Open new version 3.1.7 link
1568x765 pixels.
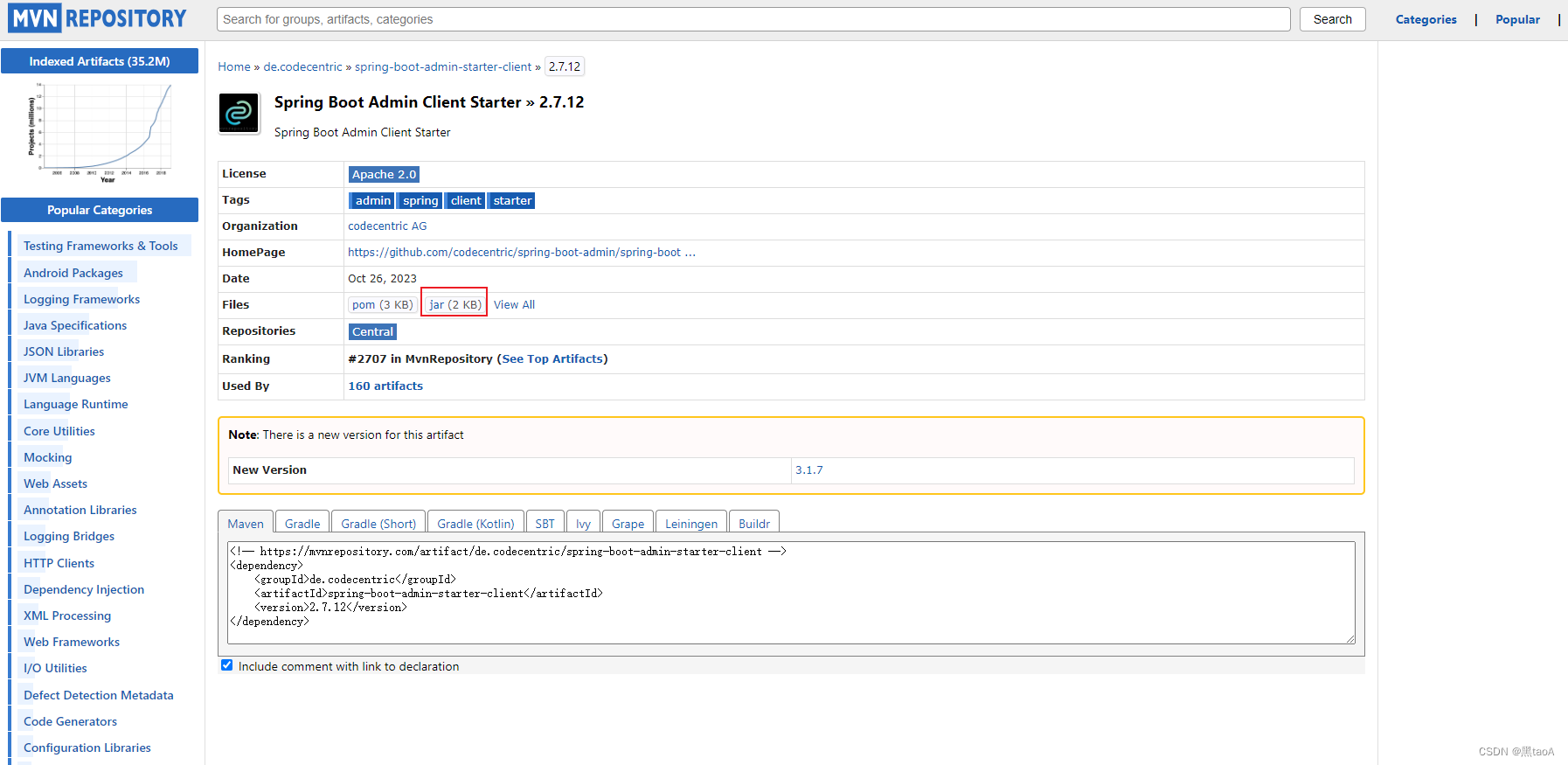(808, 470)
